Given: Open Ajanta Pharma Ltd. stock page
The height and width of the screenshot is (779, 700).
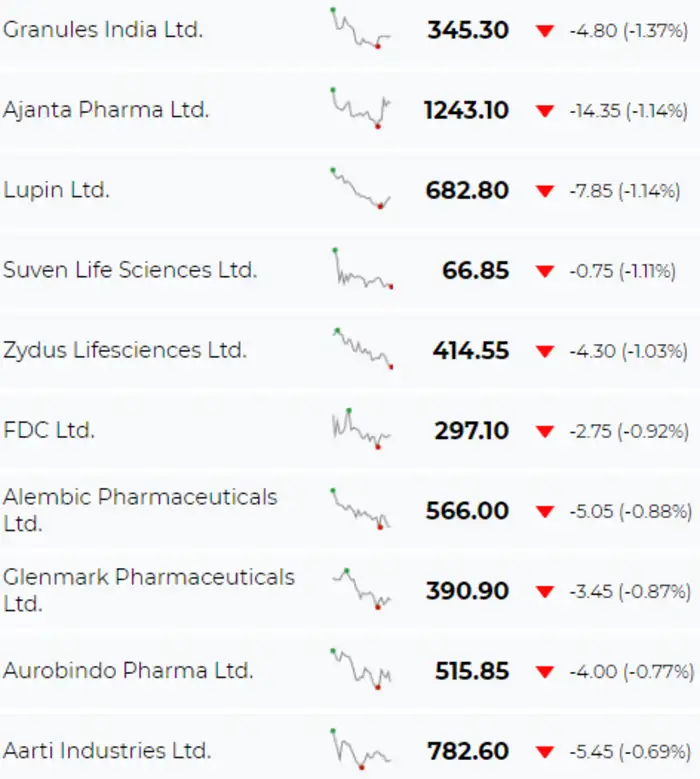Looking at the screenshot, I should (x=106, y=110).
